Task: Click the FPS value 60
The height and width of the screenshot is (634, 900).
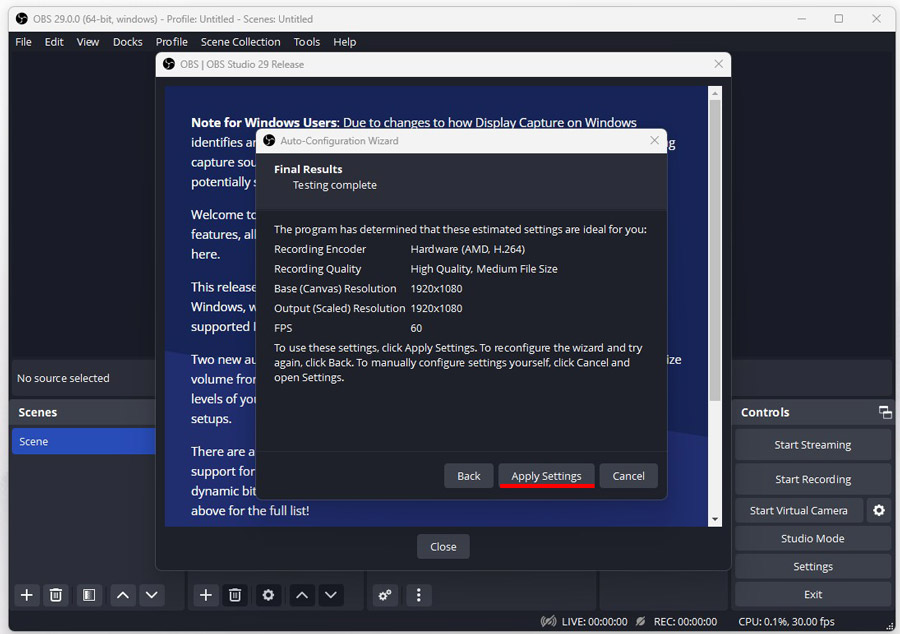Action: [416, 328]
